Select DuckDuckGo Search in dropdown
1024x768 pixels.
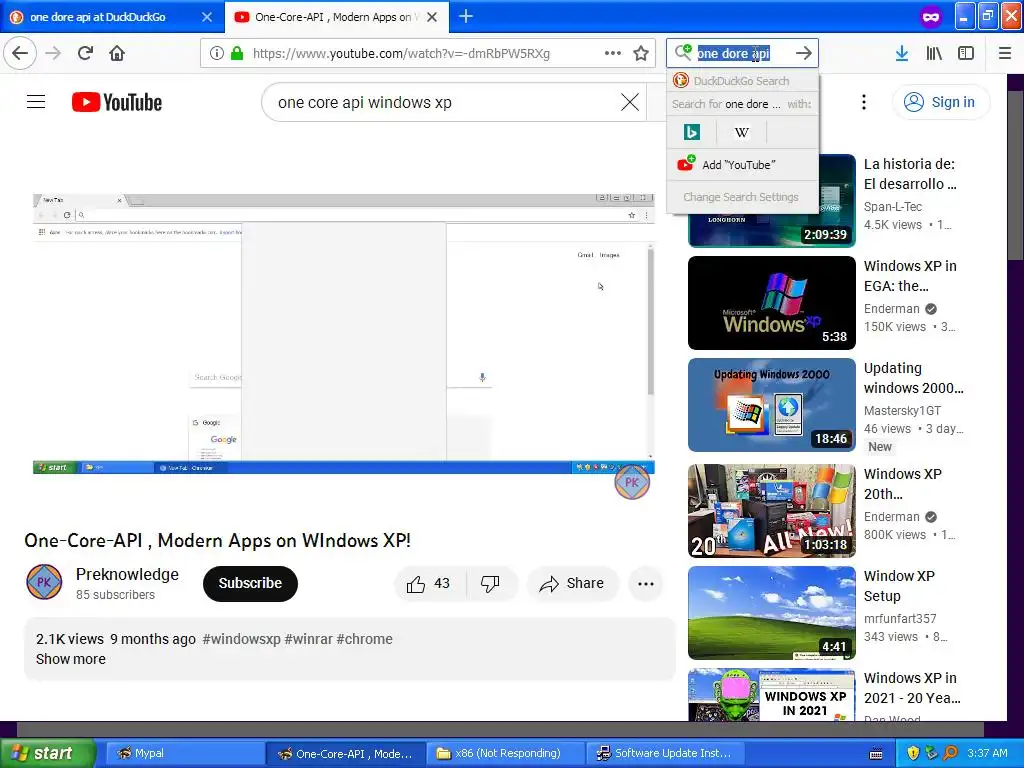(742, 81)
